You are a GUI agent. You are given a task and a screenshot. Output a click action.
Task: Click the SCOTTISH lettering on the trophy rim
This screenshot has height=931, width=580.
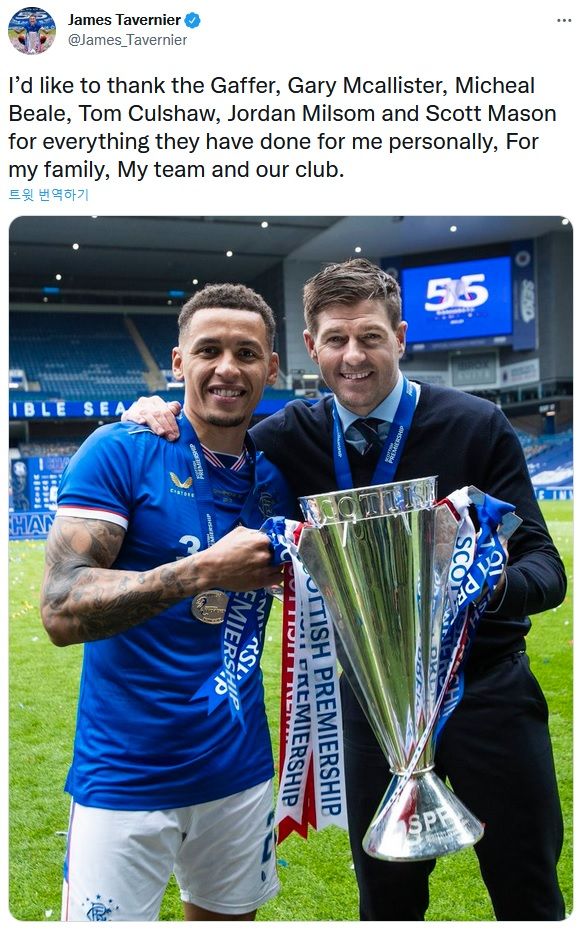[x=368, y=498]
